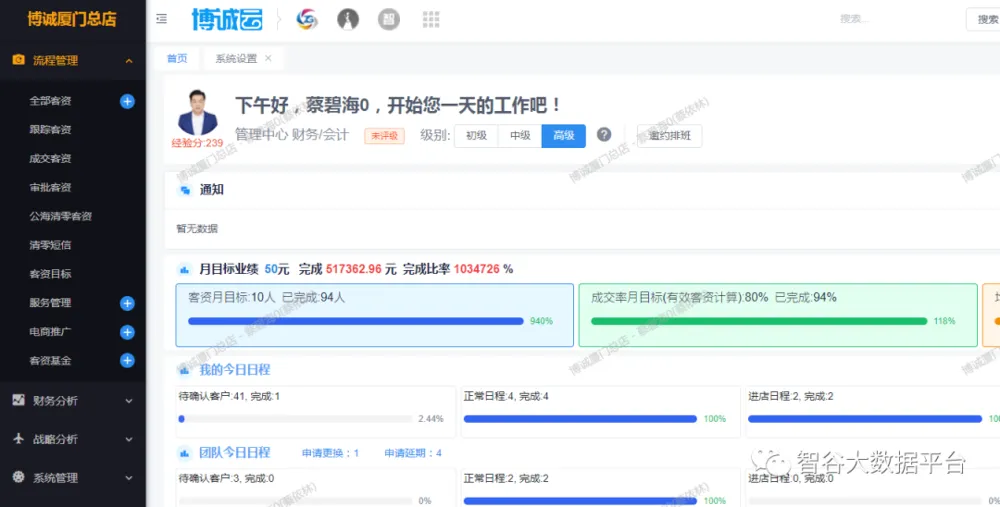Image resolution: width=1000 pixels, height=507 pixels.
Task: Close the 系统设置 tab
Action: (x=268, y=59)
